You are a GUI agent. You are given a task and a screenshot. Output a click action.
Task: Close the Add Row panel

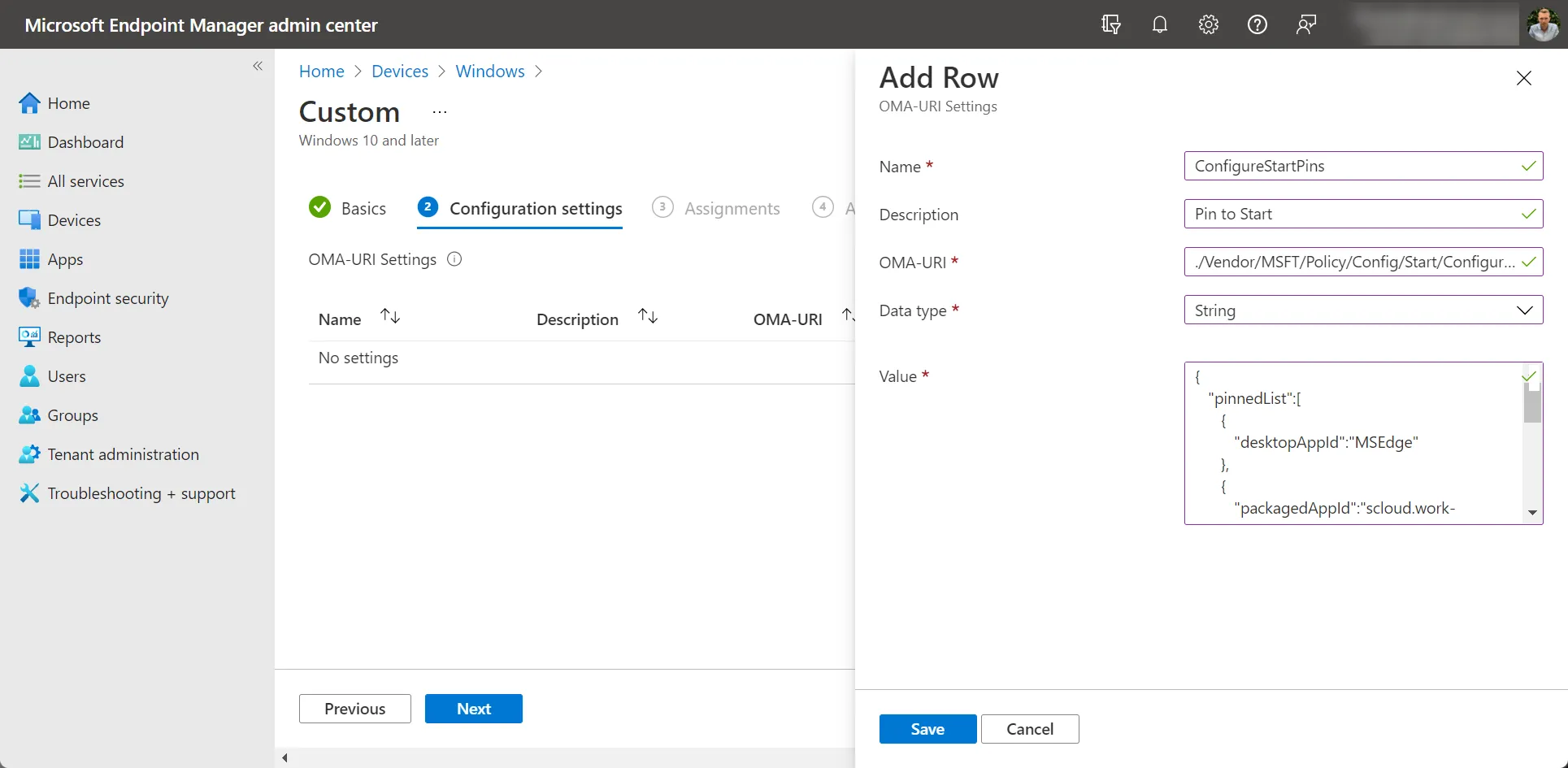point(1524,78)
